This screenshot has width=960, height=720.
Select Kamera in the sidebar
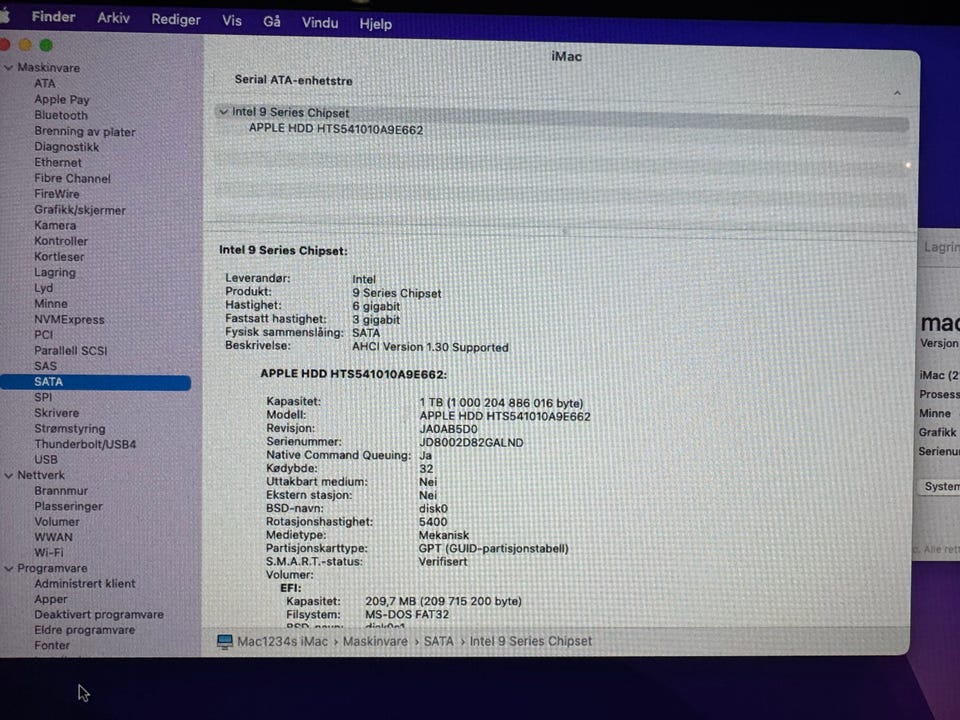[x=55, y=225]
